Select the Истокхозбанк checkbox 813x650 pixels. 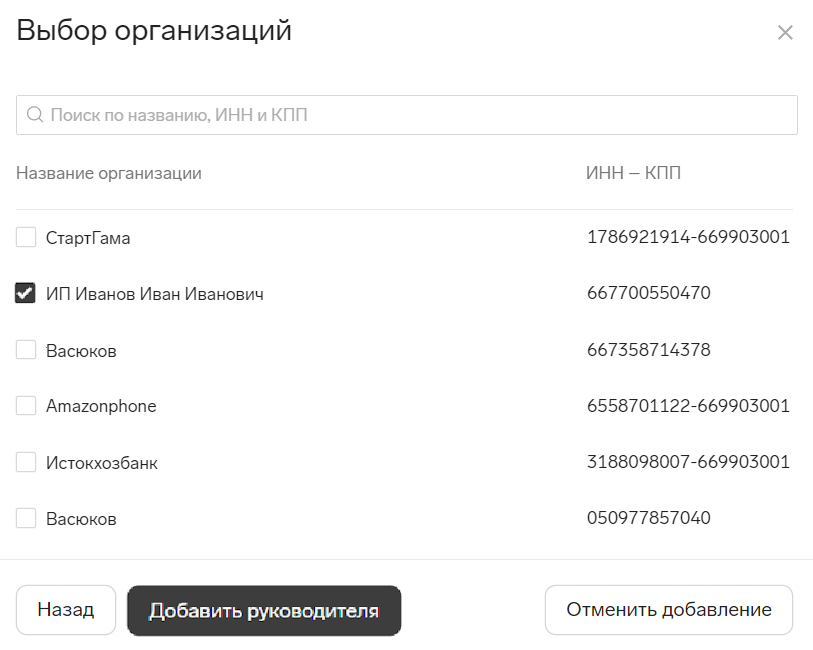[x=26, y=462]
